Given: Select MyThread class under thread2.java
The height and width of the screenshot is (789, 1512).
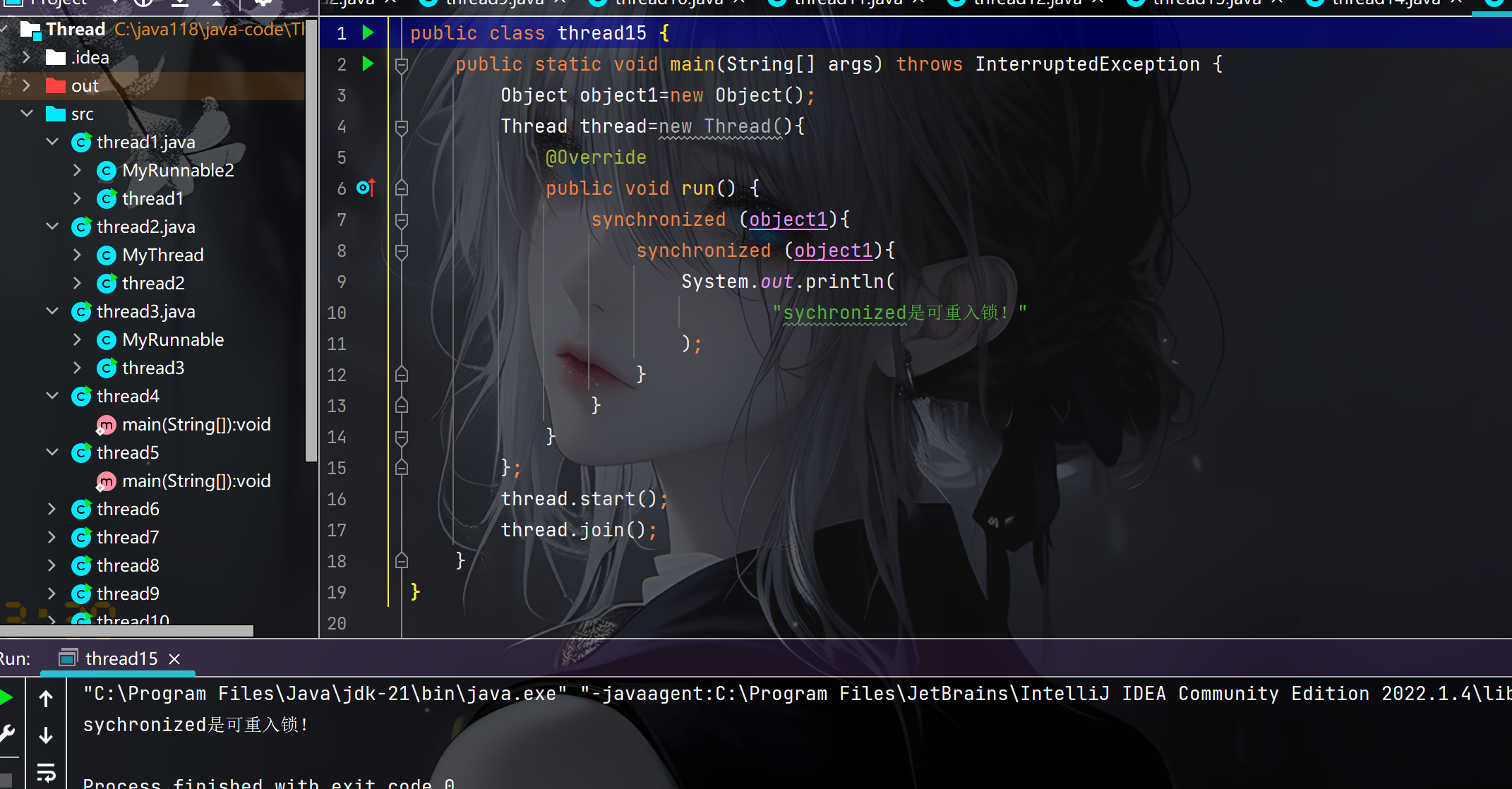Looking at the screenshot, I should [x=164, y=255].
